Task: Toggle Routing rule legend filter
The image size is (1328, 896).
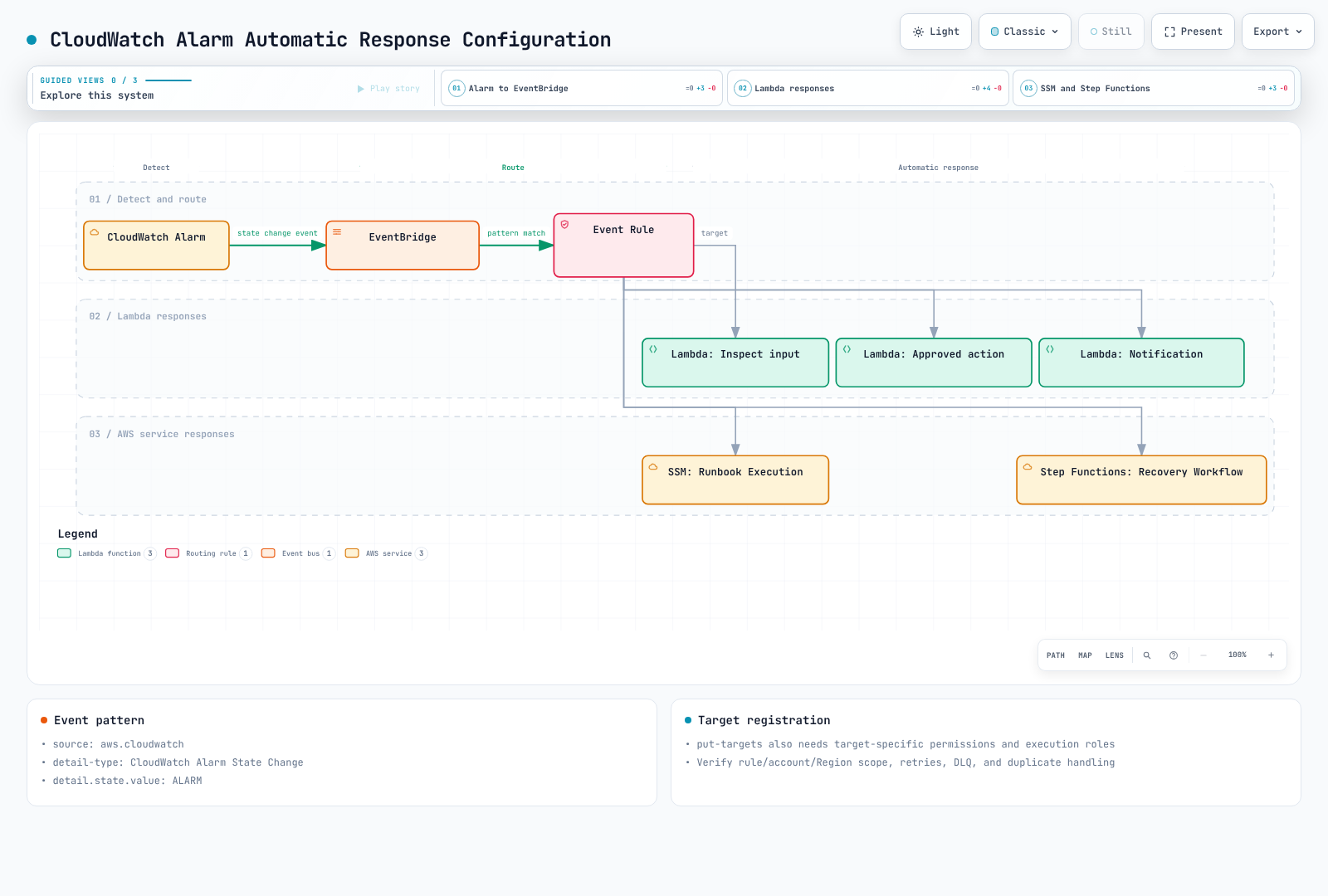Action: coord(208,553)
